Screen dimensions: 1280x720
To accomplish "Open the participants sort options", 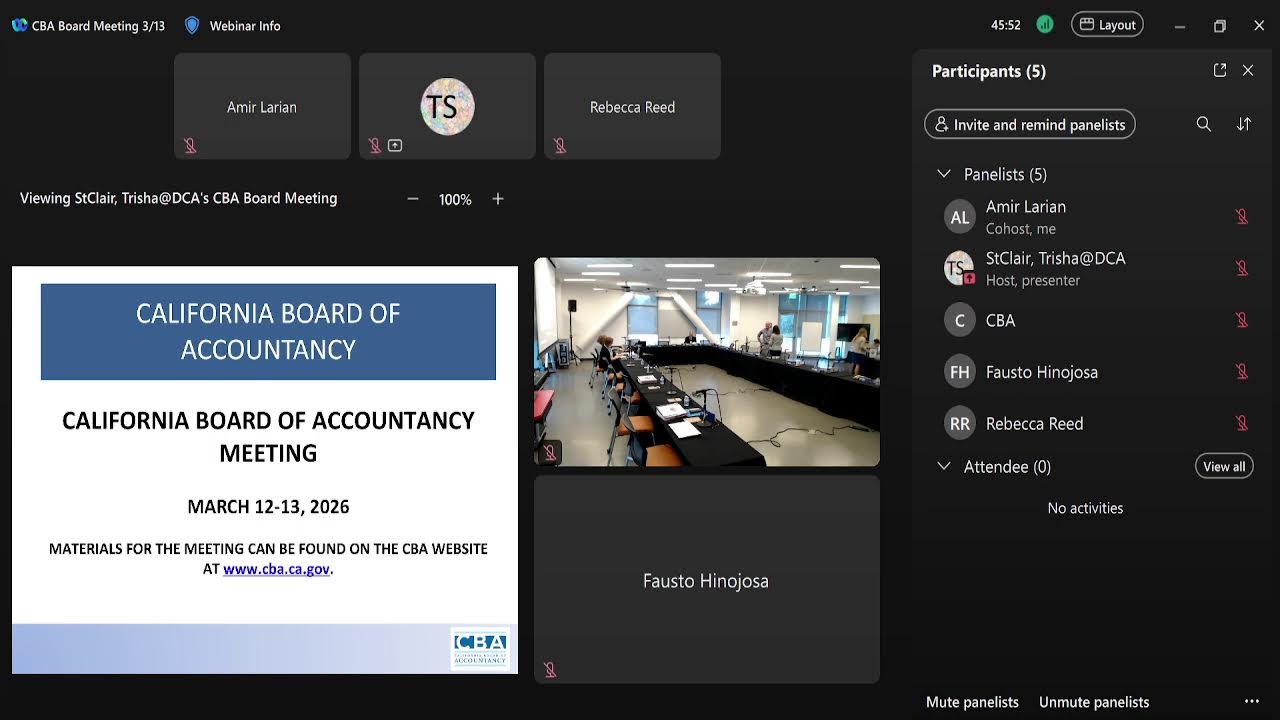I will (1244, 124).
